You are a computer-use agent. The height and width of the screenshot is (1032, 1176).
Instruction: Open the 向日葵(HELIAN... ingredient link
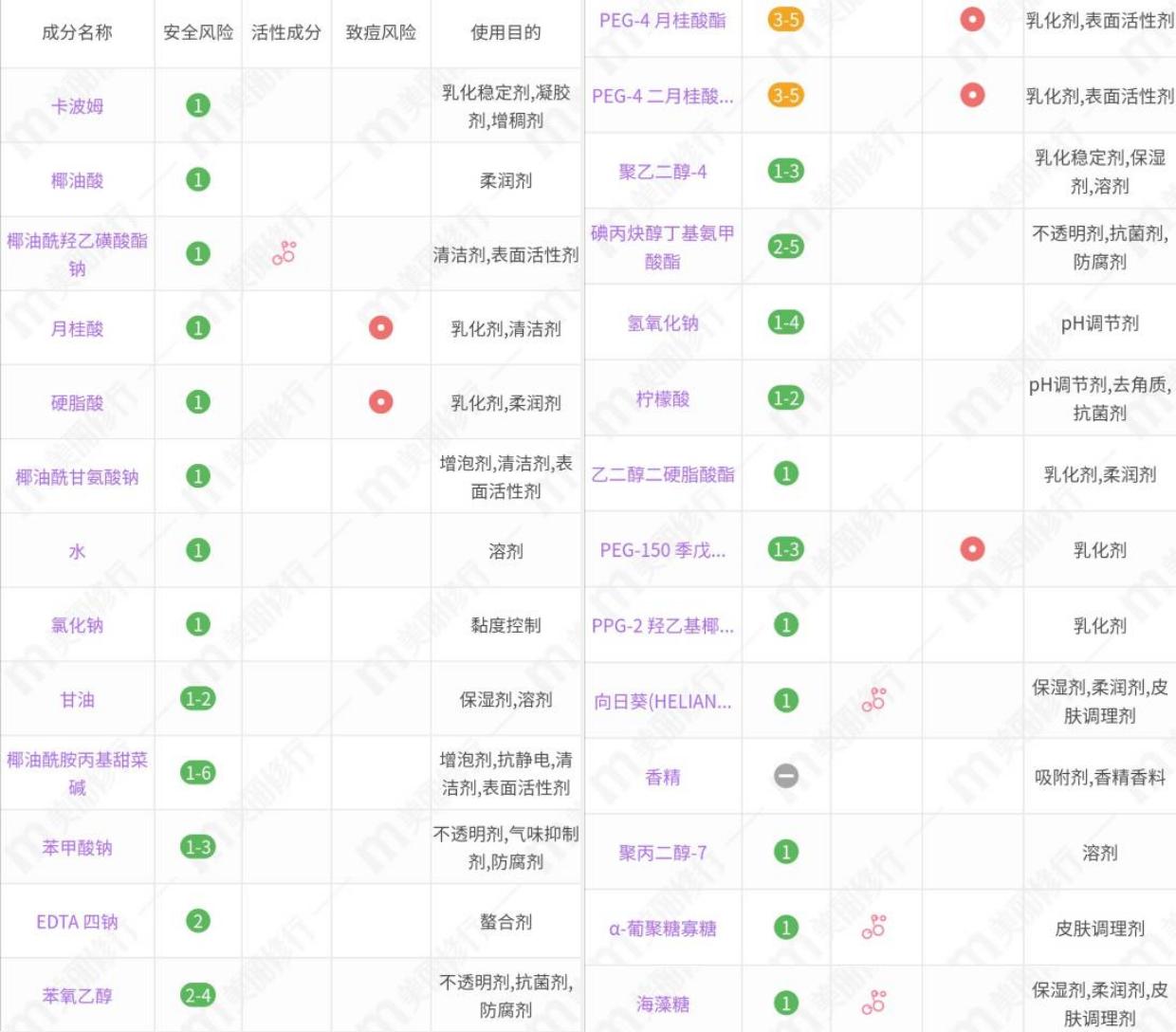662,702
